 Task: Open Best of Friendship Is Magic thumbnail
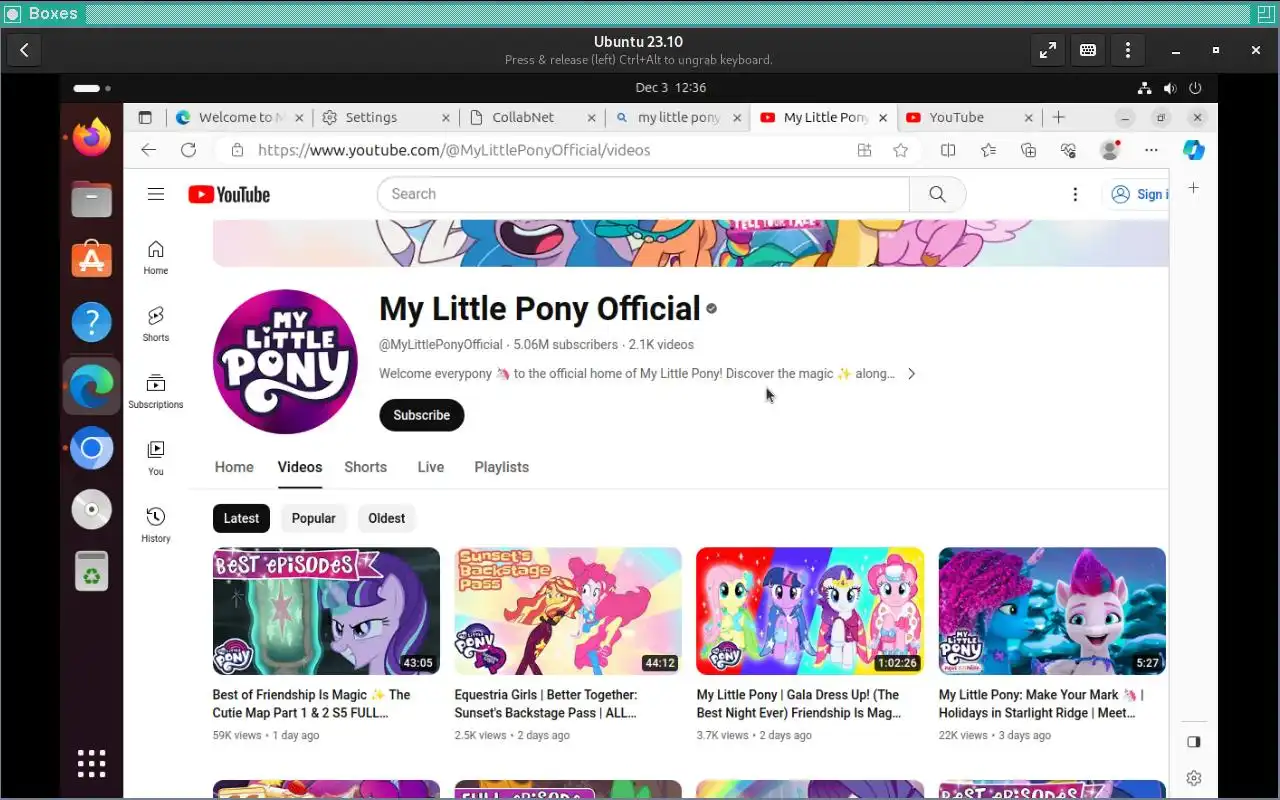tap(326, 611)
